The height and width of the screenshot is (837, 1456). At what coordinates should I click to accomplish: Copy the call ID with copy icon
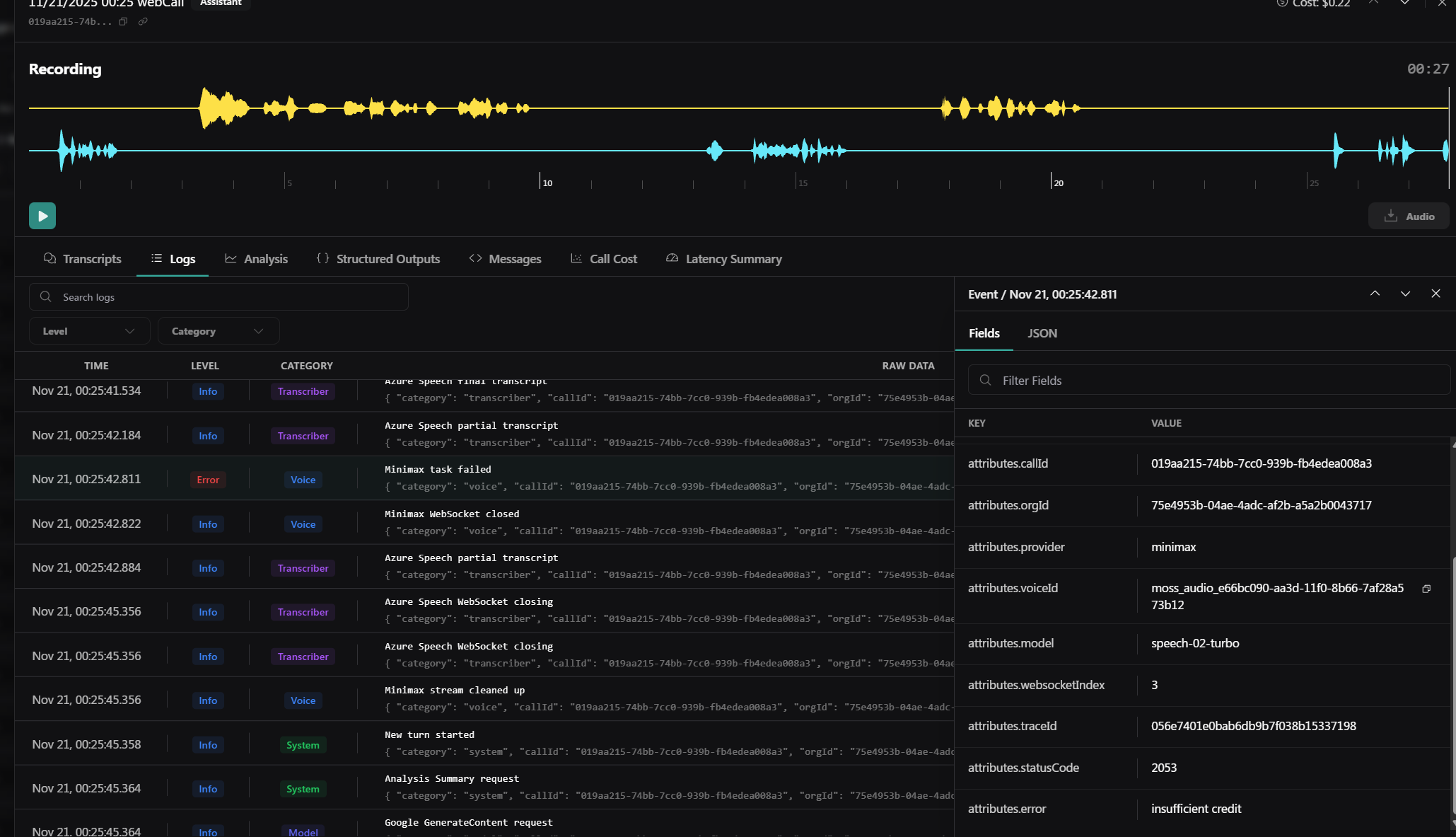(x=123, y=21)
